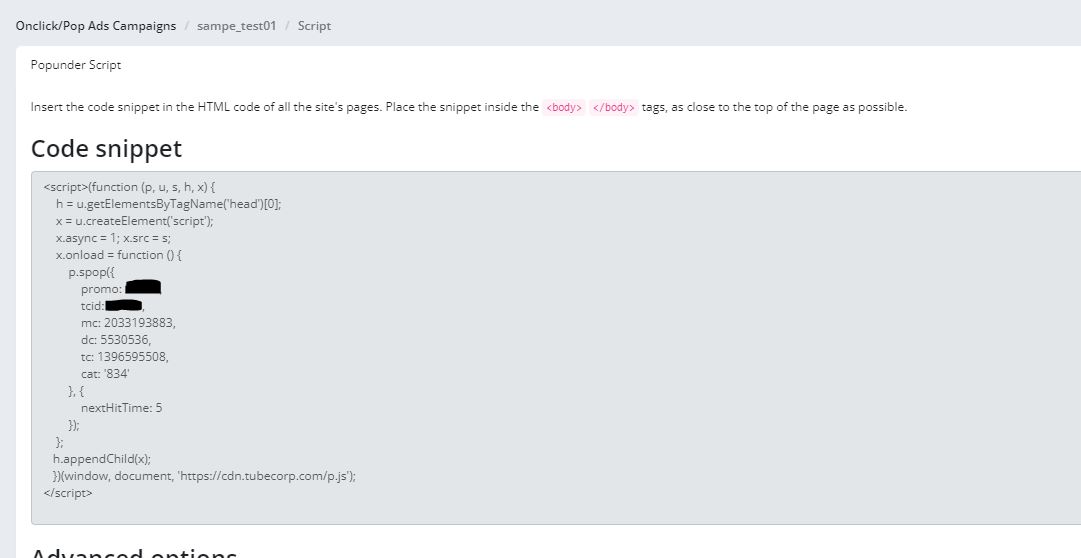Image resolution: width=1081 pixels, height=558 pixels.
Task: Click the closing </script> tag line
Action: coord(68,492)
